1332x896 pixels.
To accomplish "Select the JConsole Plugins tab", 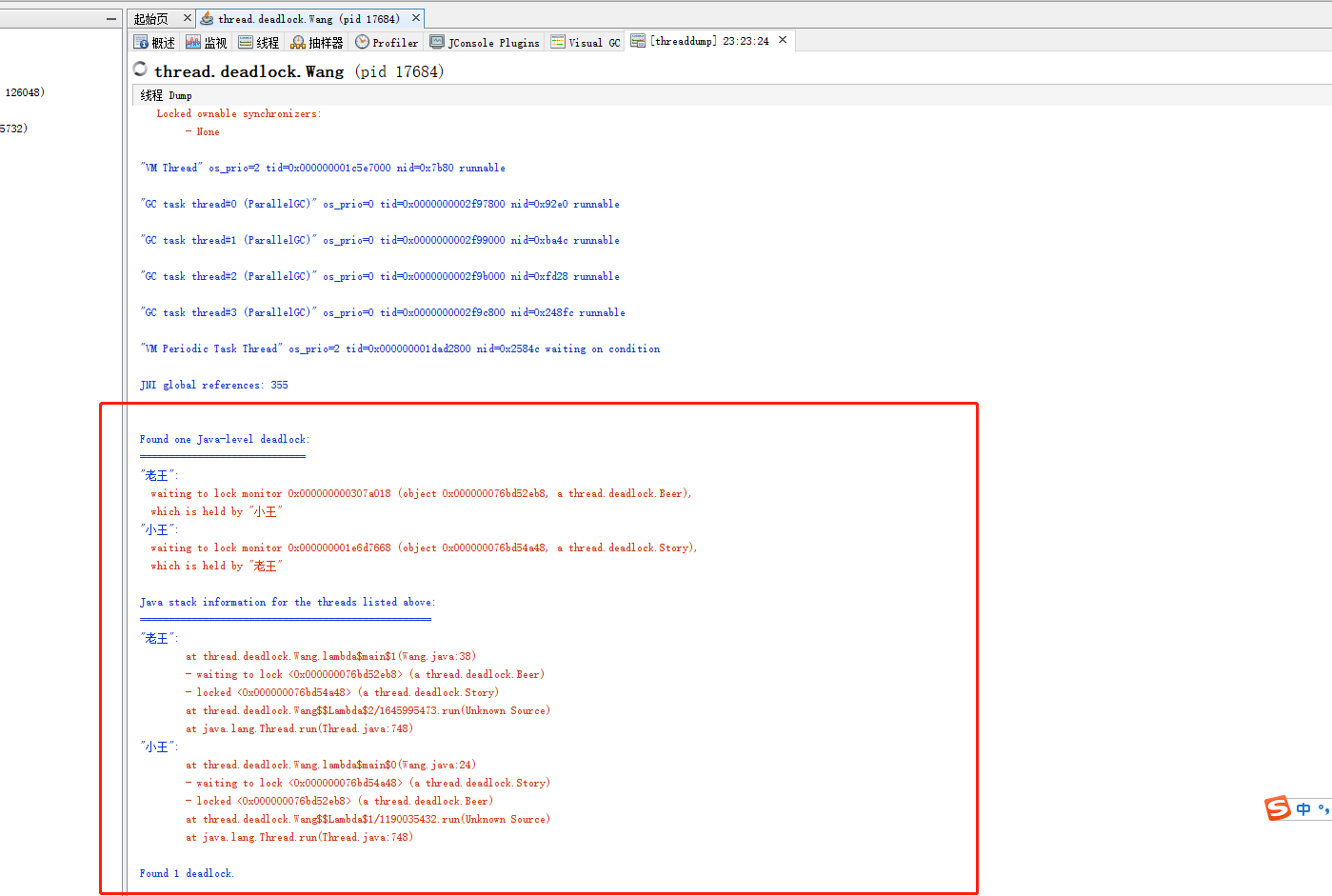I will click(x=485, y=42).
